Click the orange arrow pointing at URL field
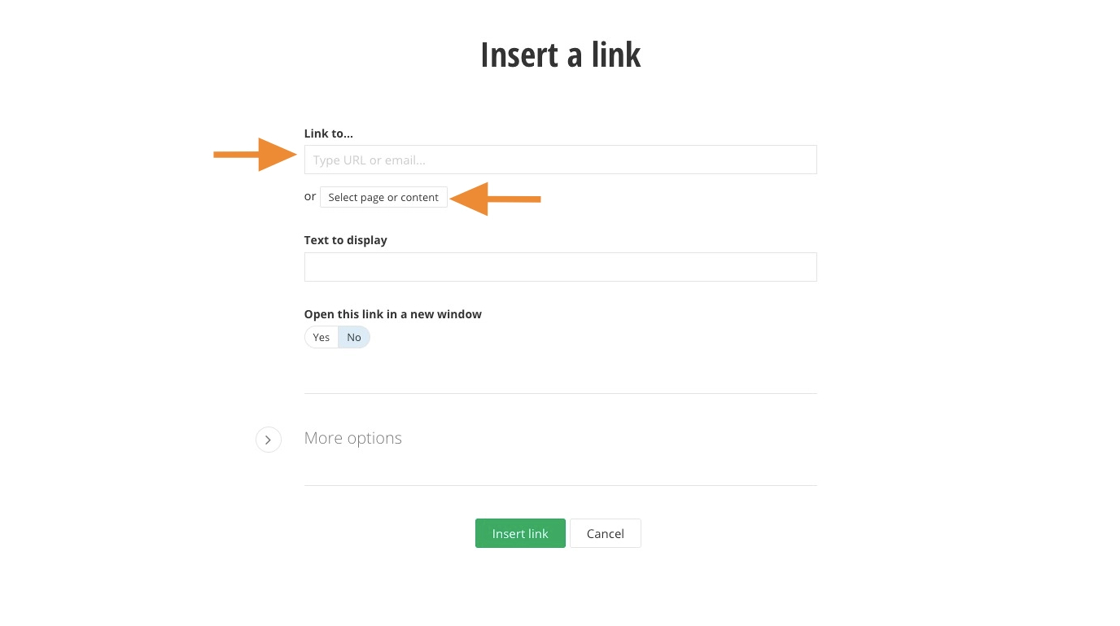This screenshot has width=1120, height=626. [254, 155]
